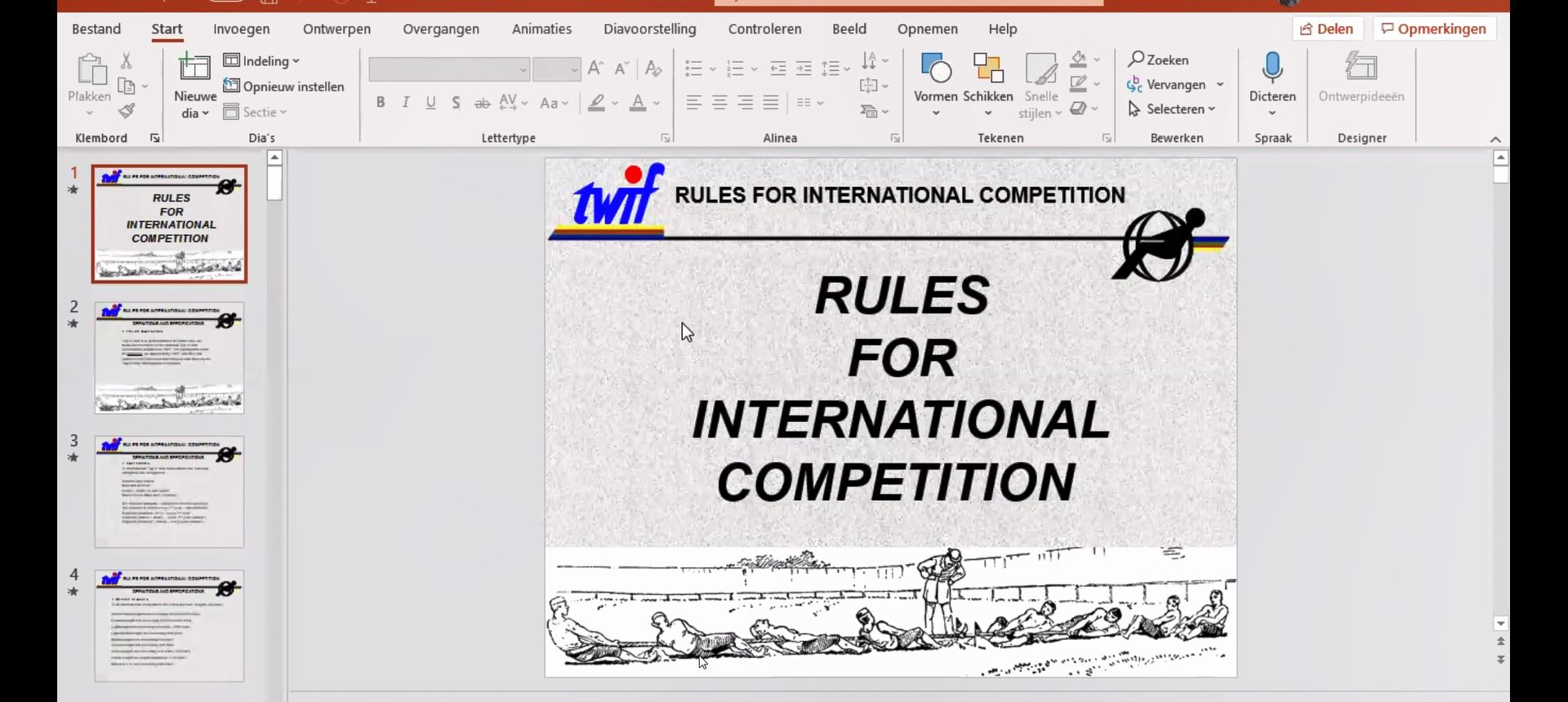
Task: Toggle underline formatting
Action: (x=431, y=103)
